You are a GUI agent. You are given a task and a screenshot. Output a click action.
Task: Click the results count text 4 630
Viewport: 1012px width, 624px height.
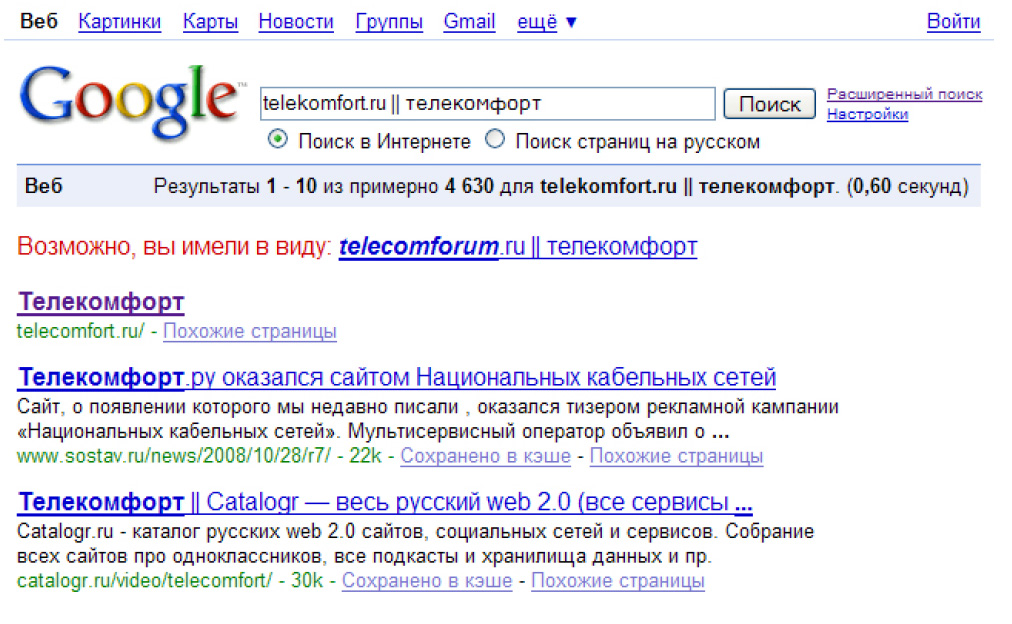[x=469, y=186]
